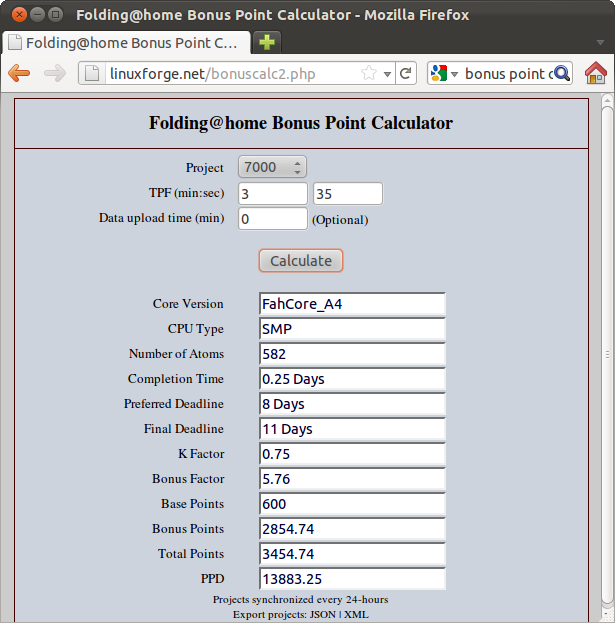Viewport: 615px width, 623px height.
Task: Click 'Projects synchronized every 24-hours' text
Action: [x=300, y=600]
